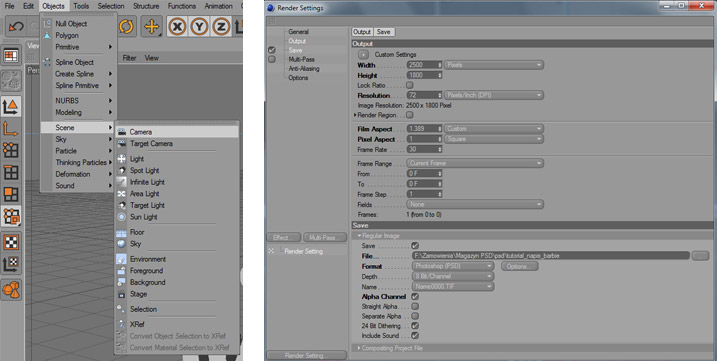
Task: Open the Pixels/Inch (DPI) dropdown
Action: click(x=494, y=95)
